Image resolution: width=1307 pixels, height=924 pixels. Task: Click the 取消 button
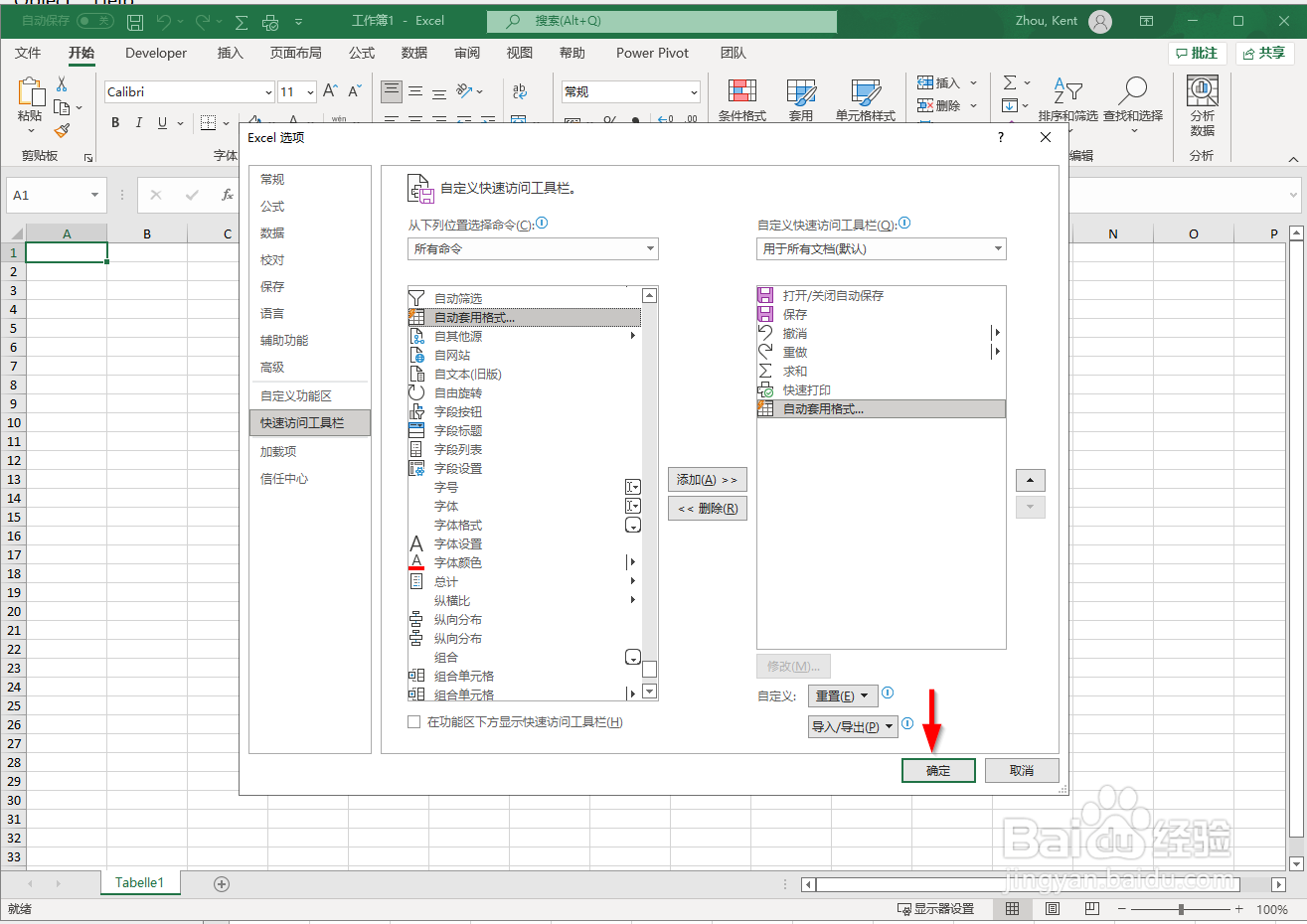coord(1022,771)
